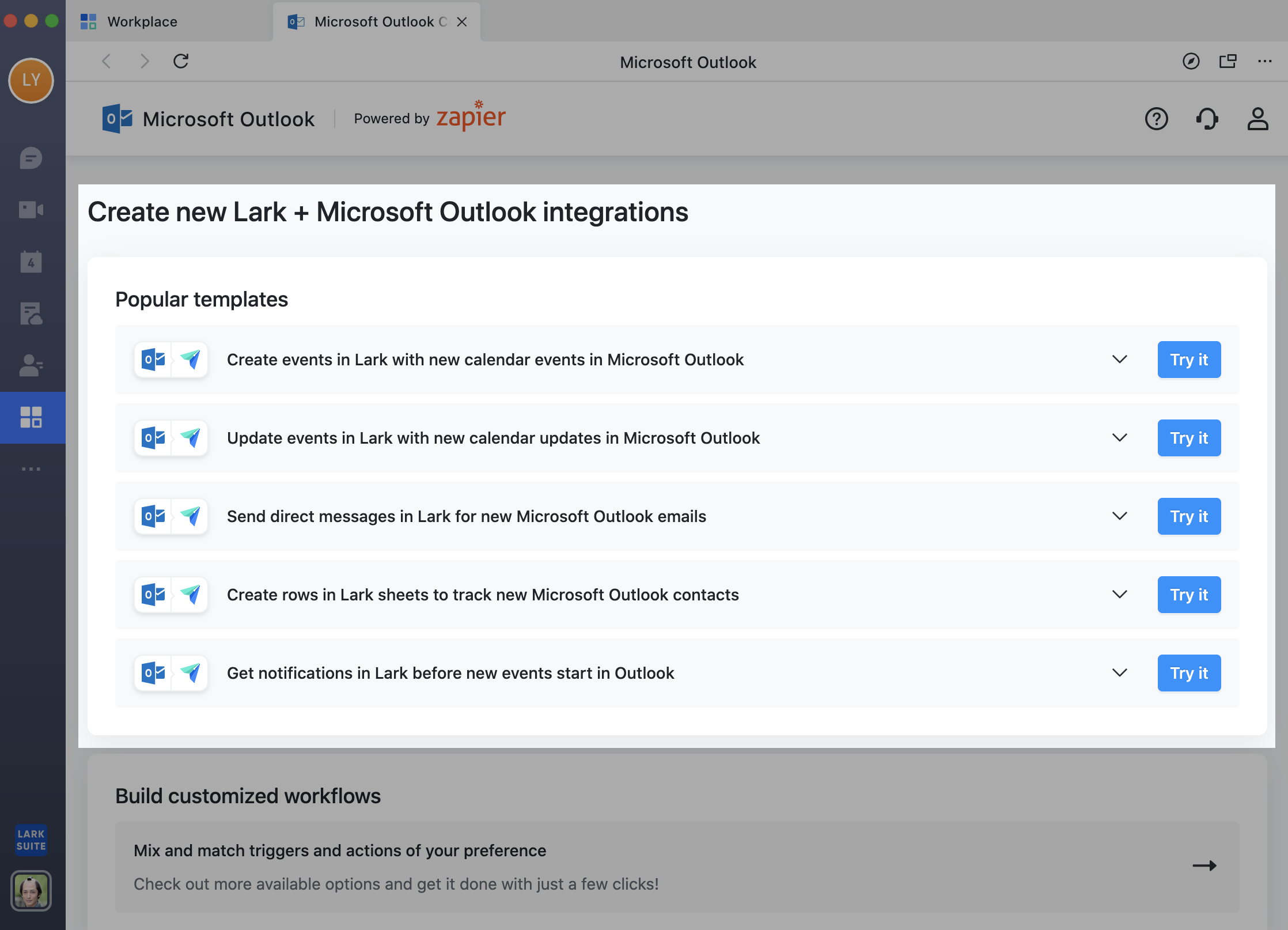The height and width of the screenshot is (930, 1288).
Task: Click the Build customized workflows arrow
Action: pyautogui.click(x=1205, y=866)
